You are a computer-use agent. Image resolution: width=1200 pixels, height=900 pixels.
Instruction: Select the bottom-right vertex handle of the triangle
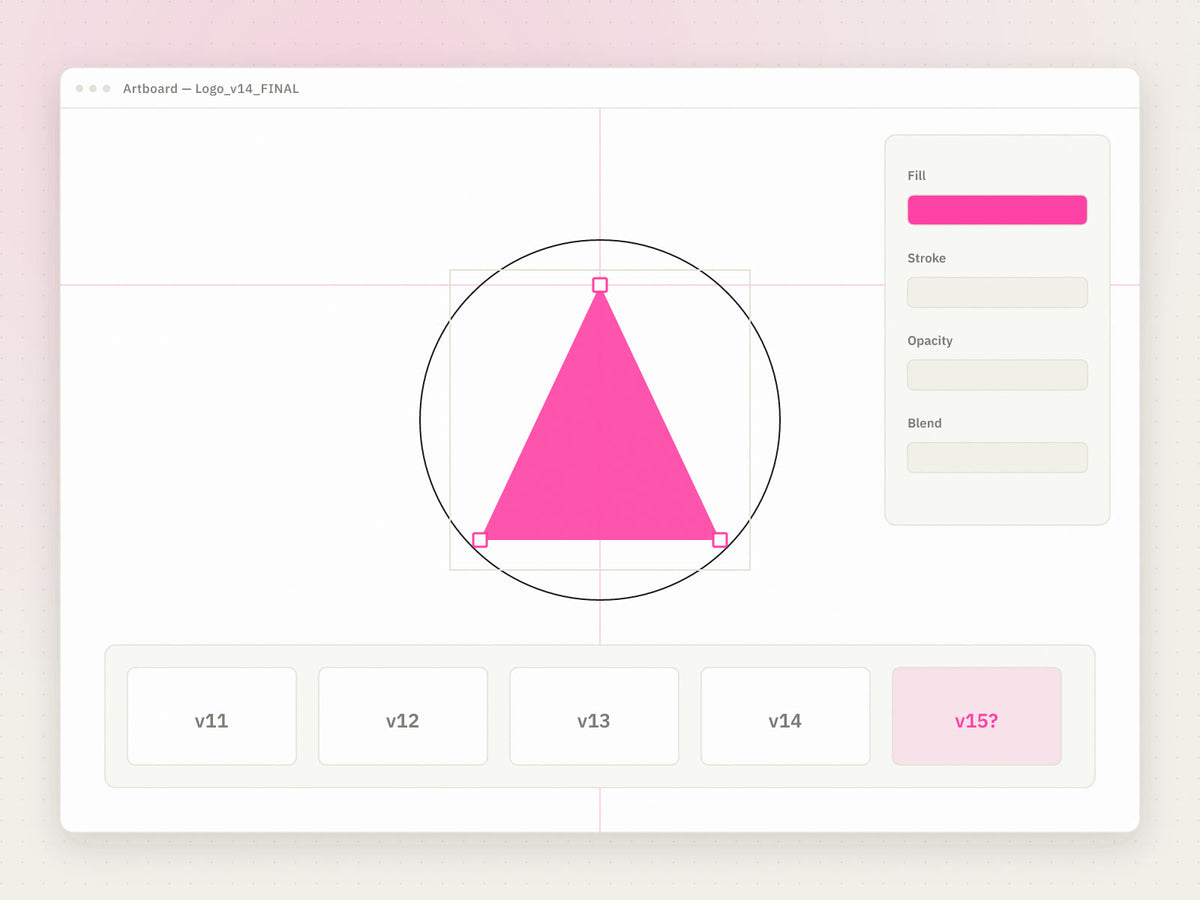tap(720, 540)
